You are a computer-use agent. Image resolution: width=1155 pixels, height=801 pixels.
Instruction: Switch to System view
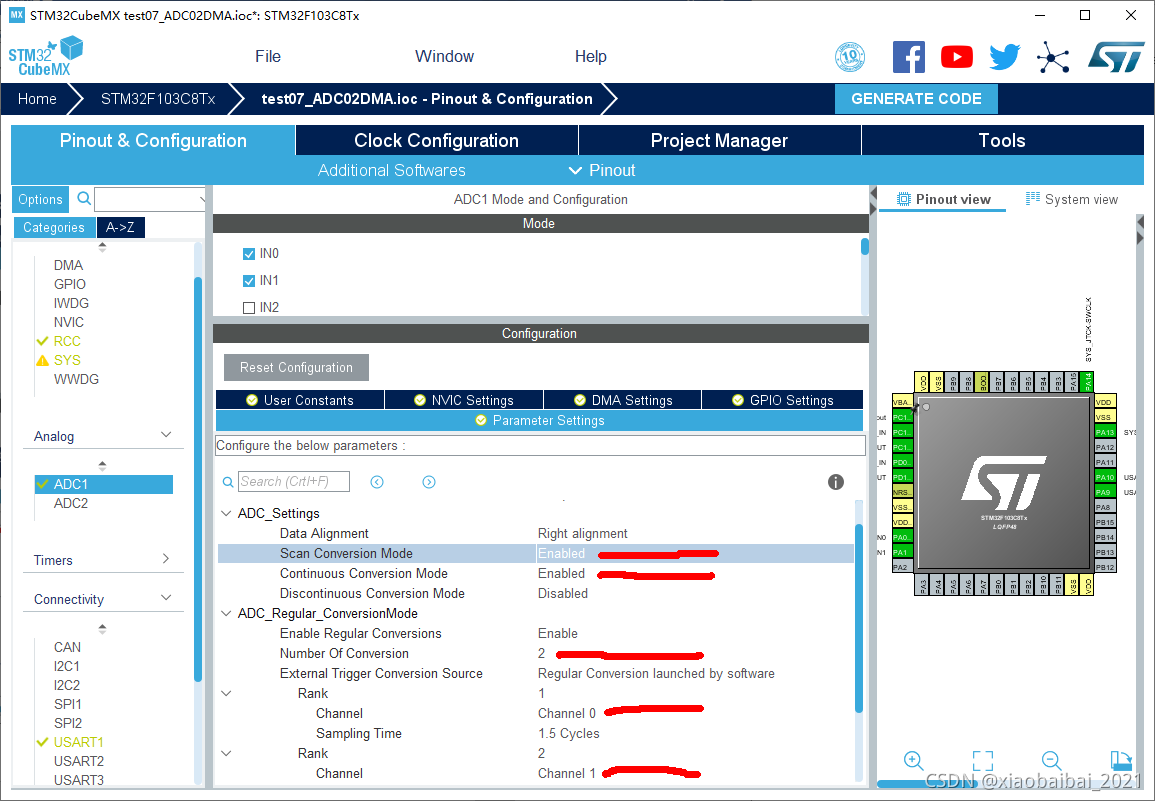1072,199
